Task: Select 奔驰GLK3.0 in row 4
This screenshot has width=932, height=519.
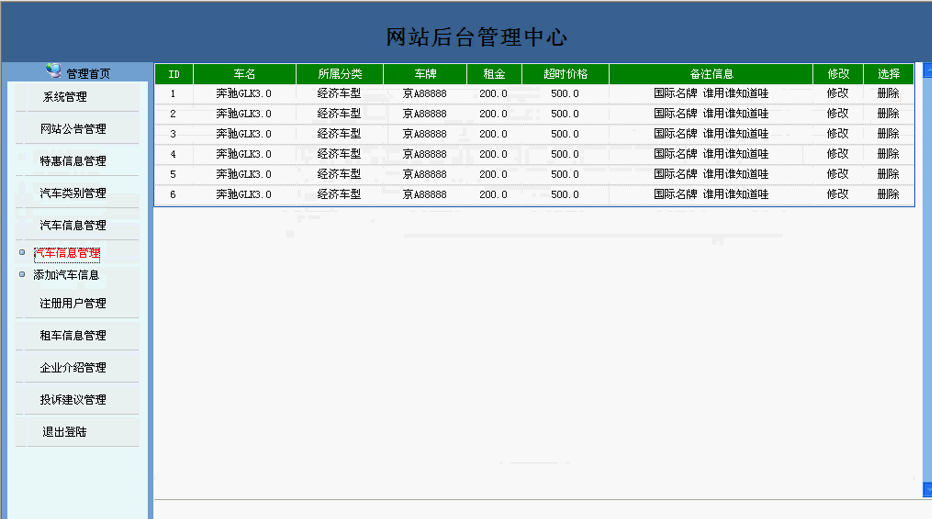Action: tap(244, 154)
